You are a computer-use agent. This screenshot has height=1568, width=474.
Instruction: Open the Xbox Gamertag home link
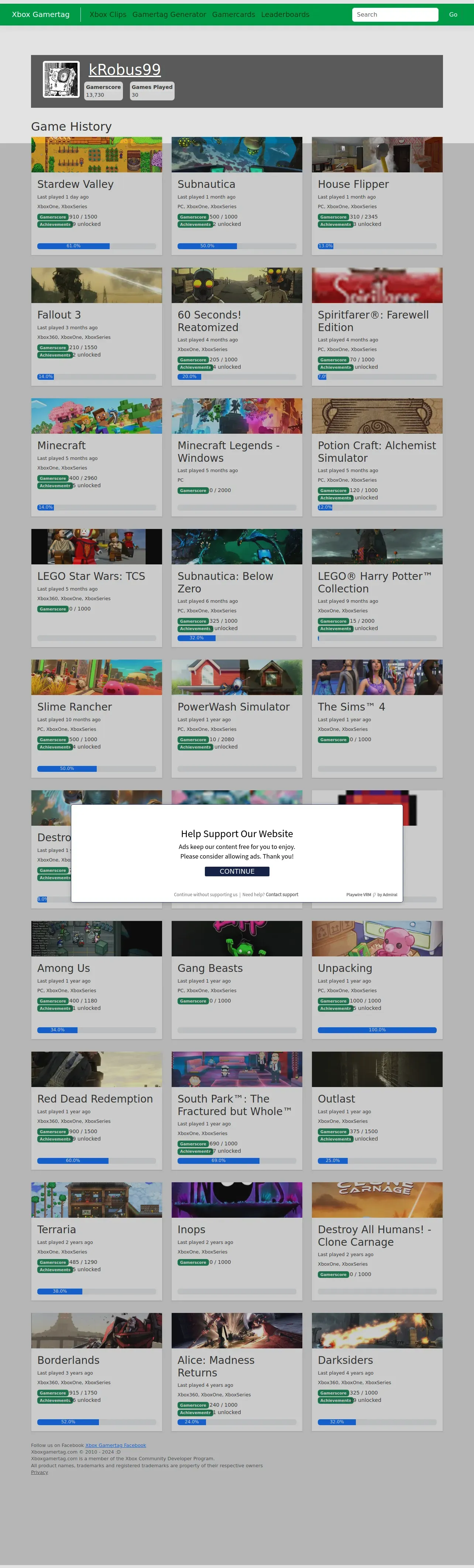(41, 14)
